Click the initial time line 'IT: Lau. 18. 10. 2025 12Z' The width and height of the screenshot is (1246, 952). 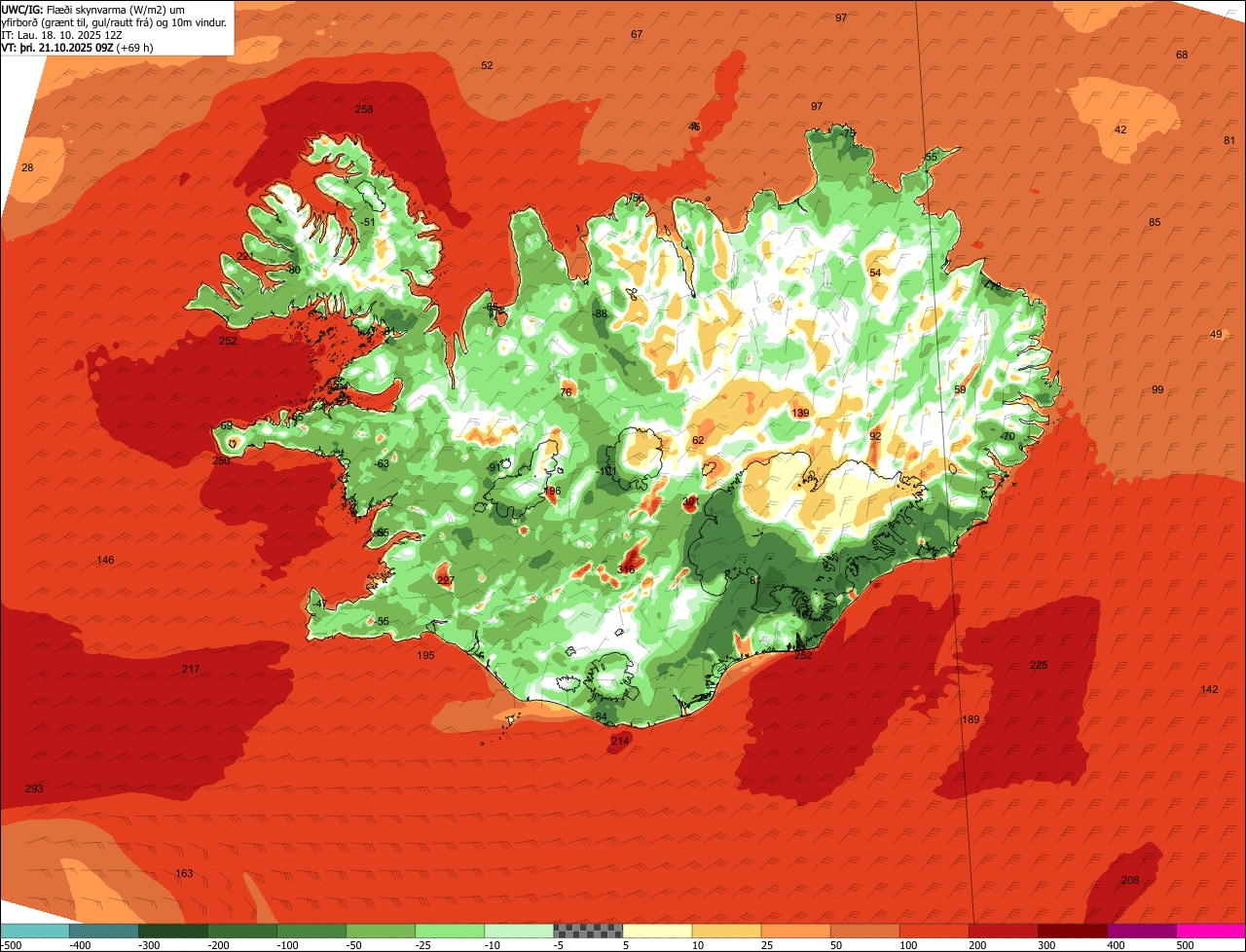tap(63, 34)
